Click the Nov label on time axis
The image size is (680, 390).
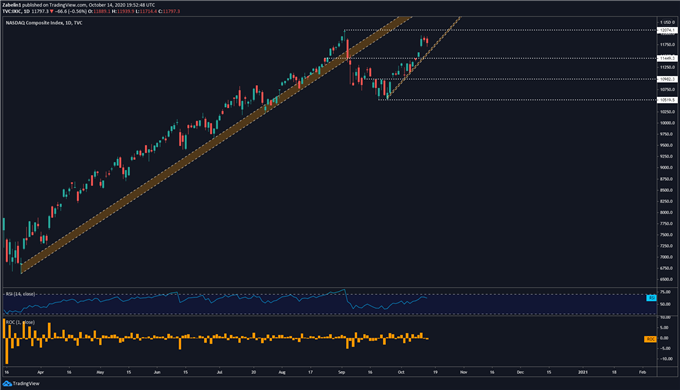[464, 372]
